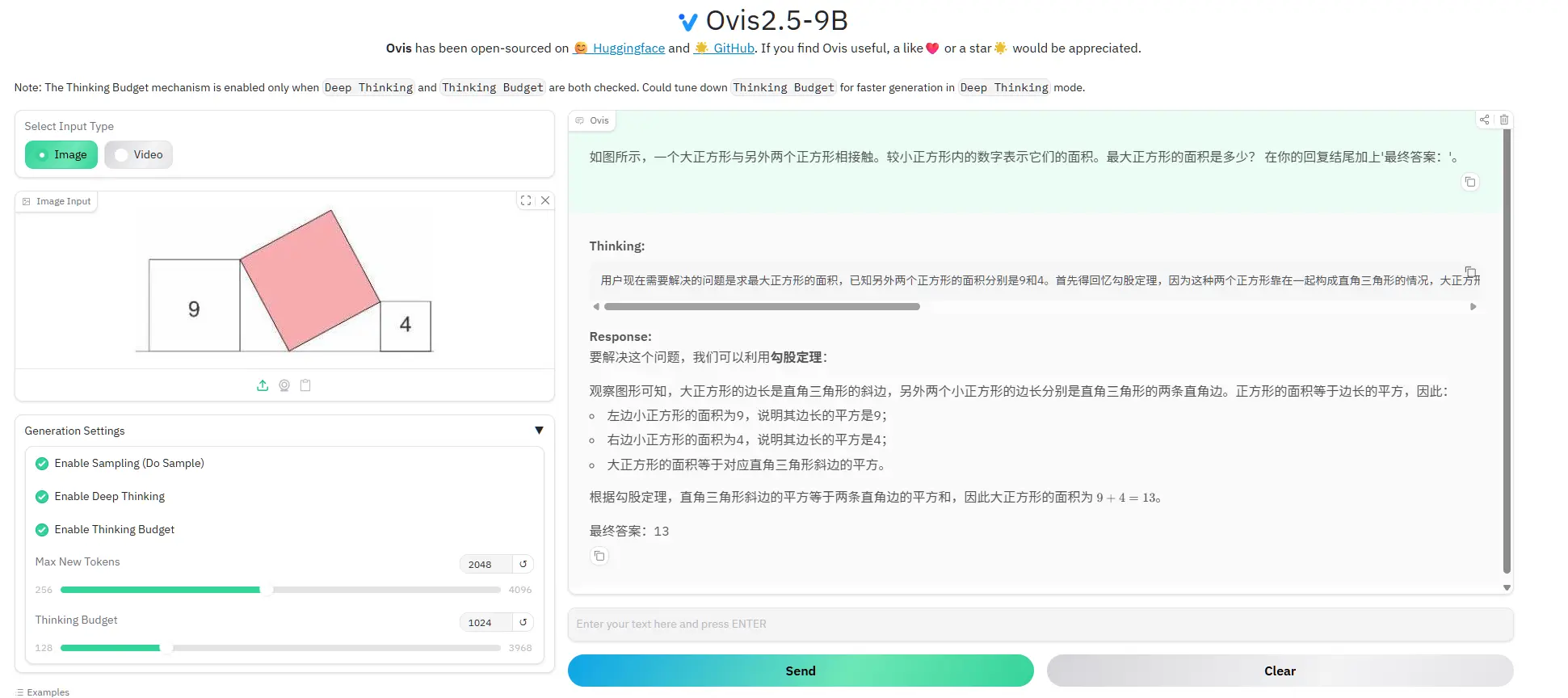Click the Clear button
1568x698 pixels.
(1280, 671)
